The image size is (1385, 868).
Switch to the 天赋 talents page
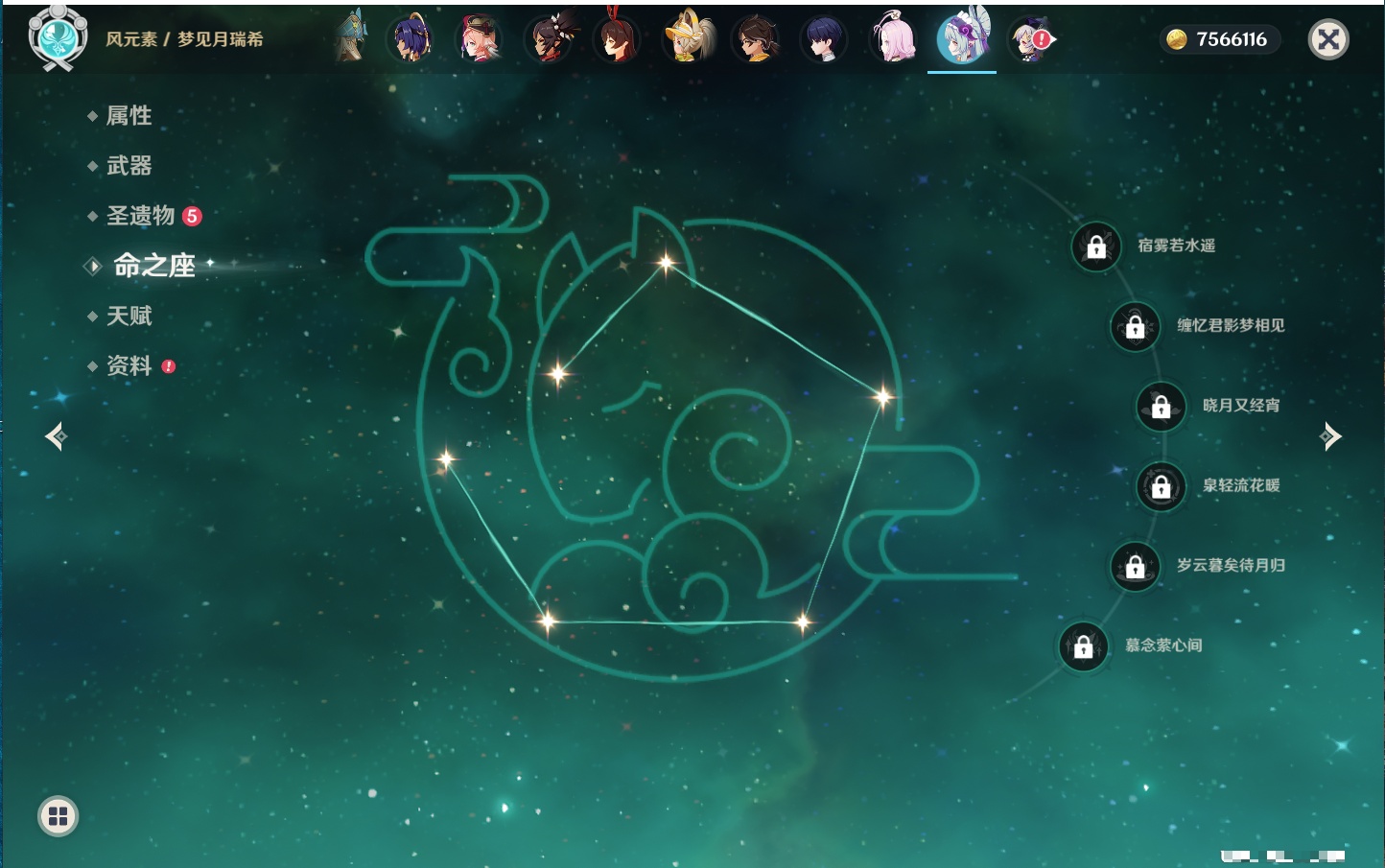(129, 316)
